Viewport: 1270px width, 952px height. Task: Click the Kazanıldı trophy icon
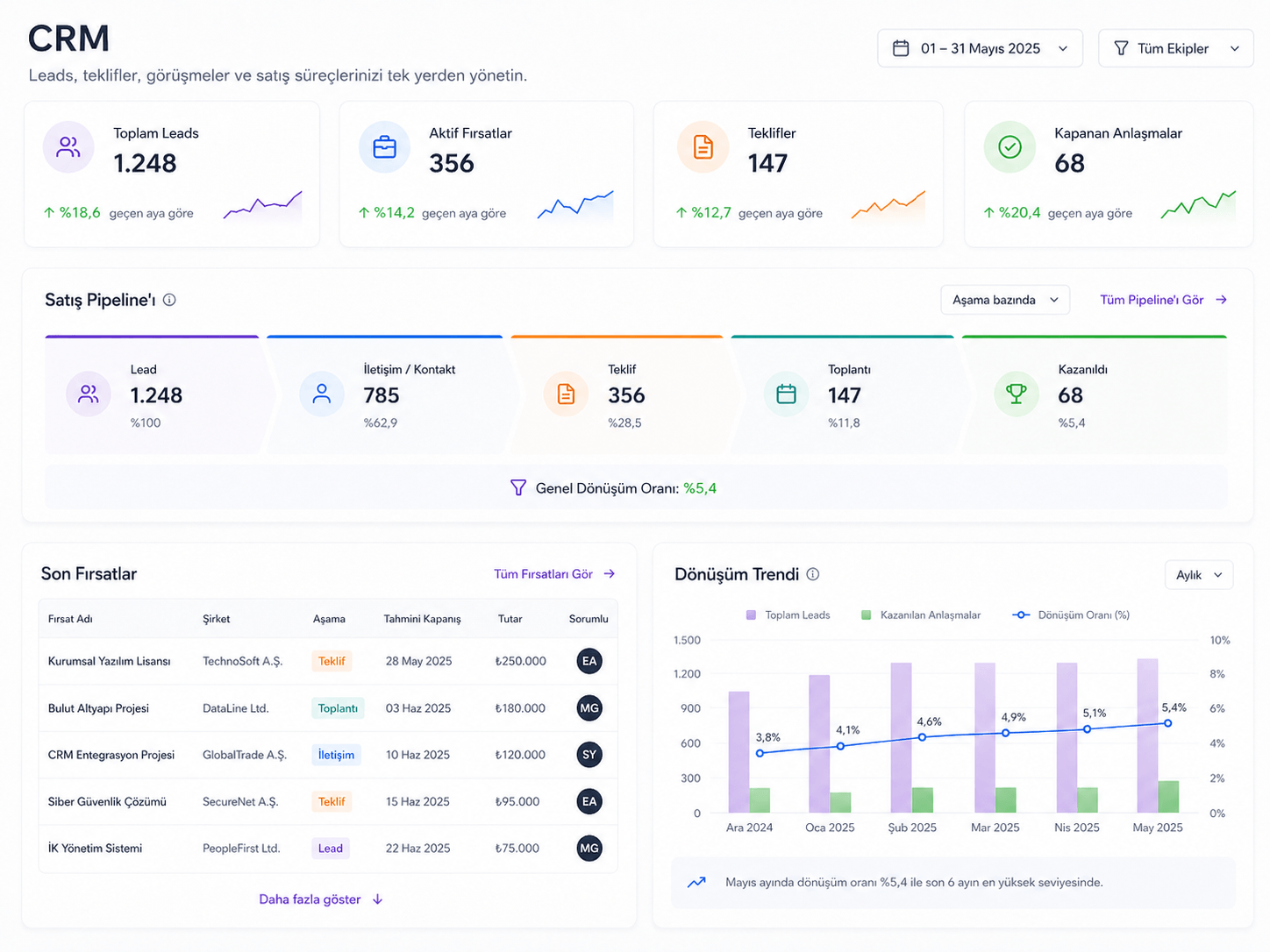pos(1017,394)
